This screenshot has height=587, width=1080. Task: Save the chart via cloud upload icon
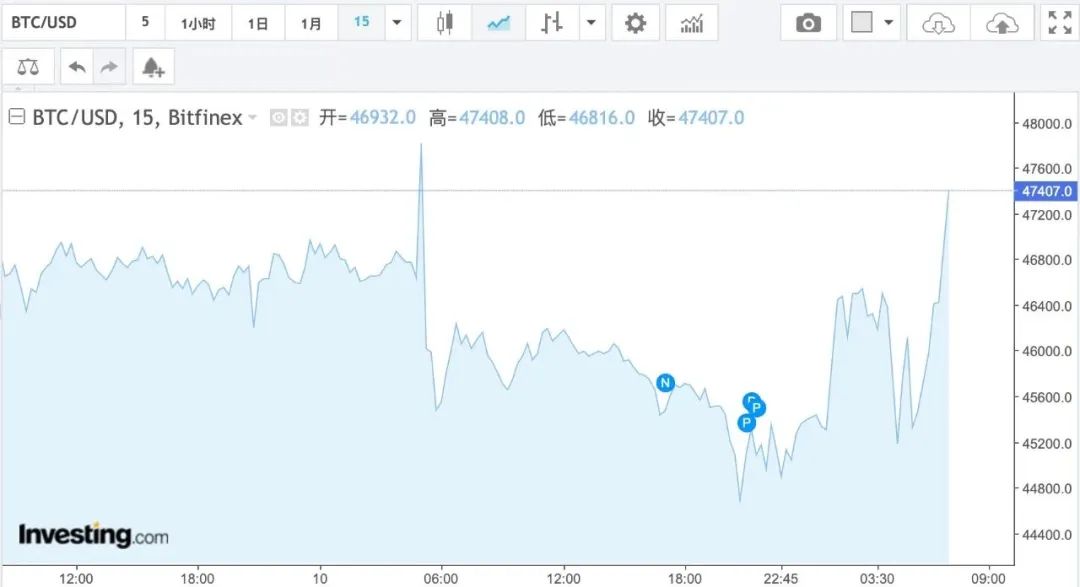coord(1003,21)
